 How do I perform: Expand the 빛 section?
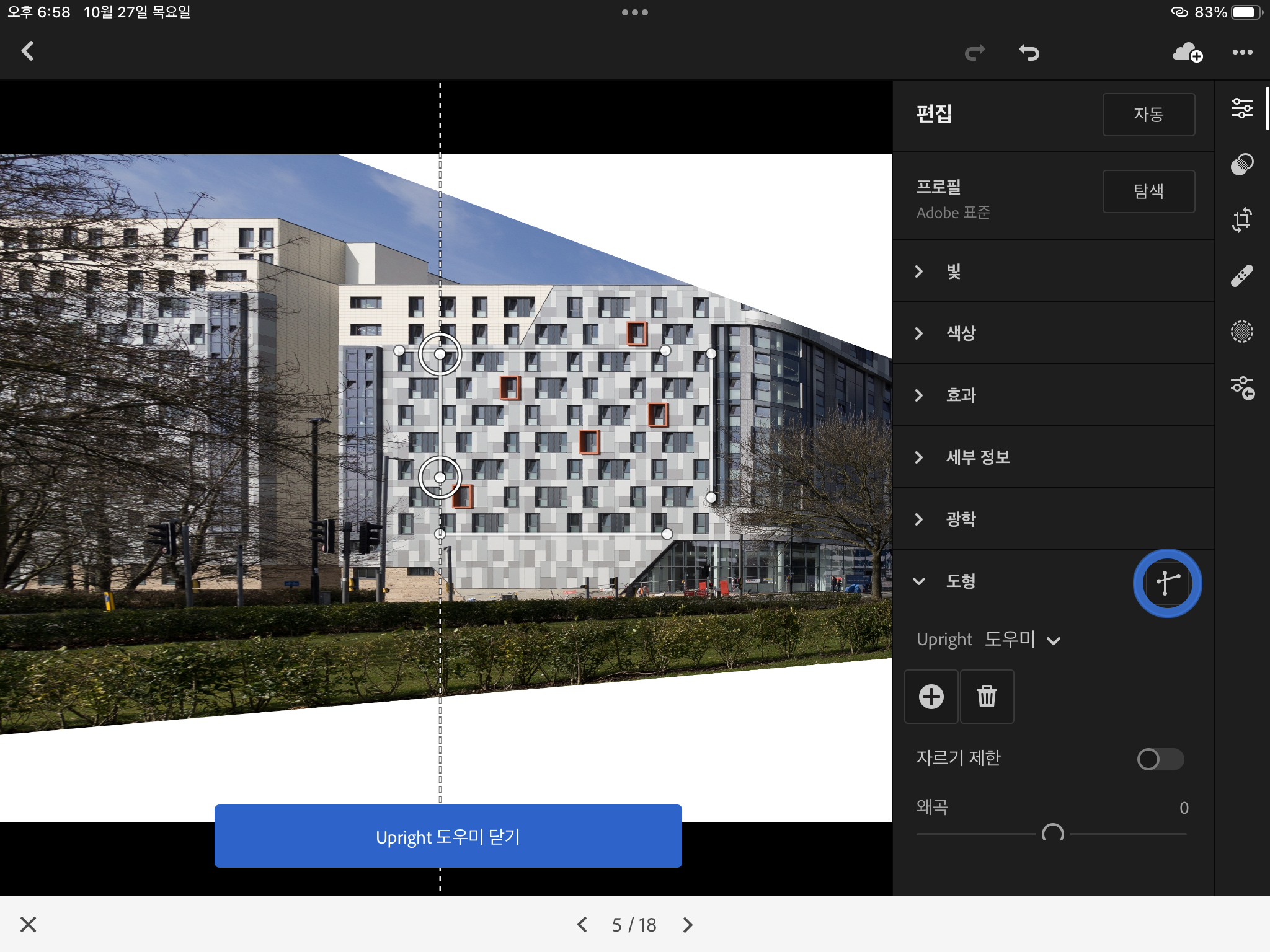(x=952, y=271)
